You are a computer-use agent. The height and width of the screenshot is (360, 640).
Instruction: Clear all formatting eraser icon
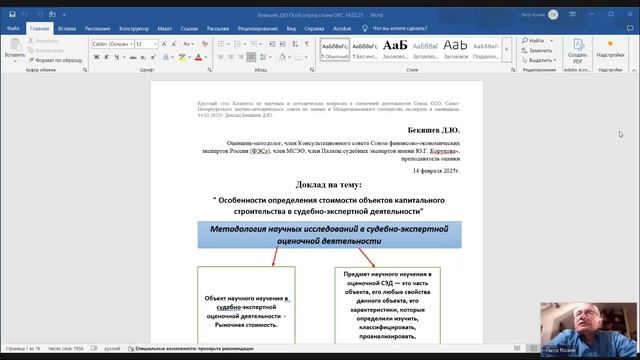(x=205, y=44)
